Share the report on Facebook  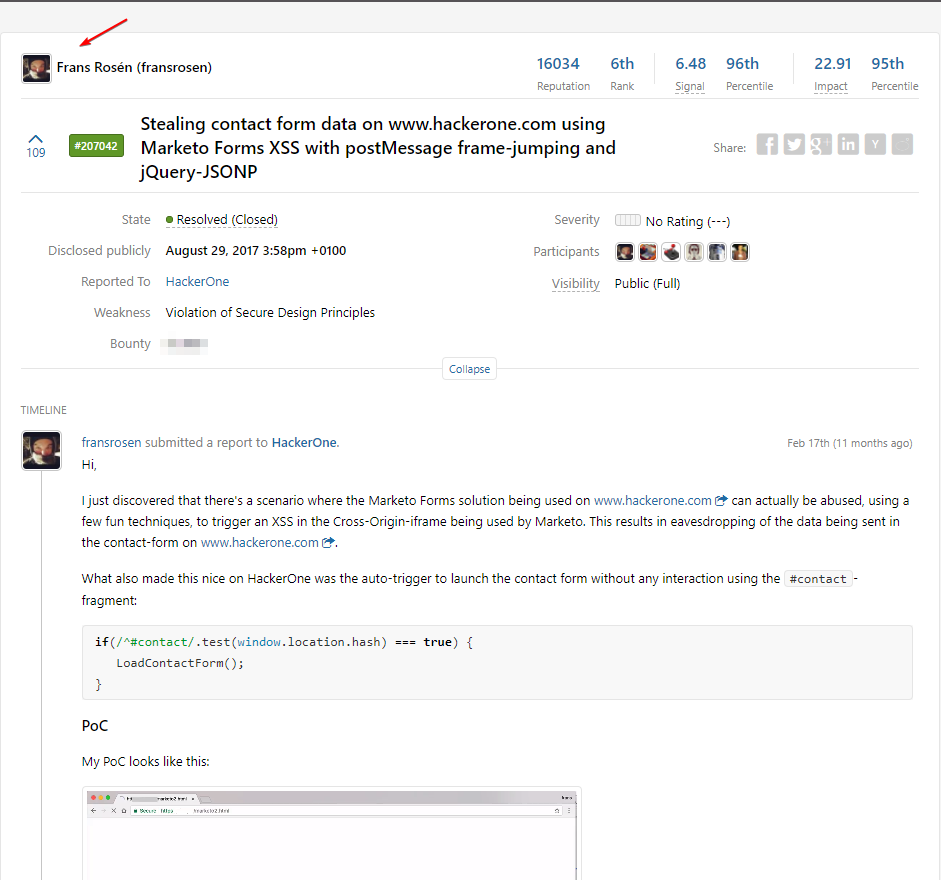pos(767,145)
